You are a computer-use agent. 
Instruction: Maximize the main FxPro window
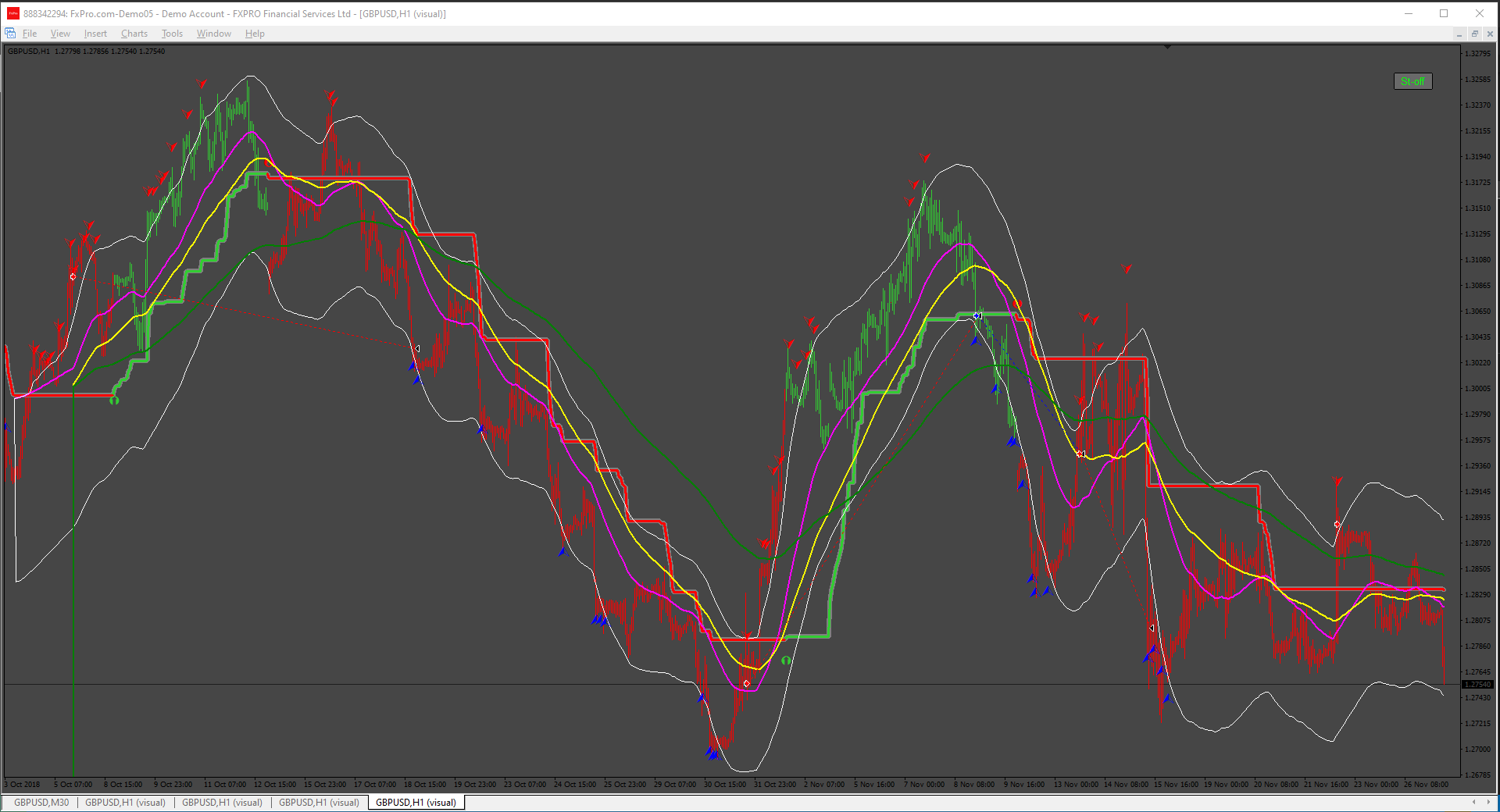click(1444, 13)
